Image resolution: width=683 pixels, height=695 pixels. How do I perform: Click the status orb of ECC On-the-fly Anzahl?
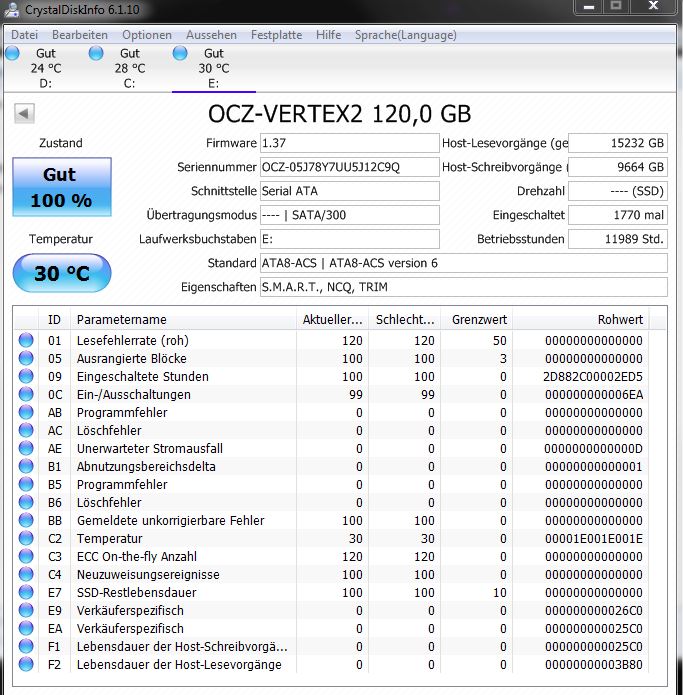coord(26,556)
